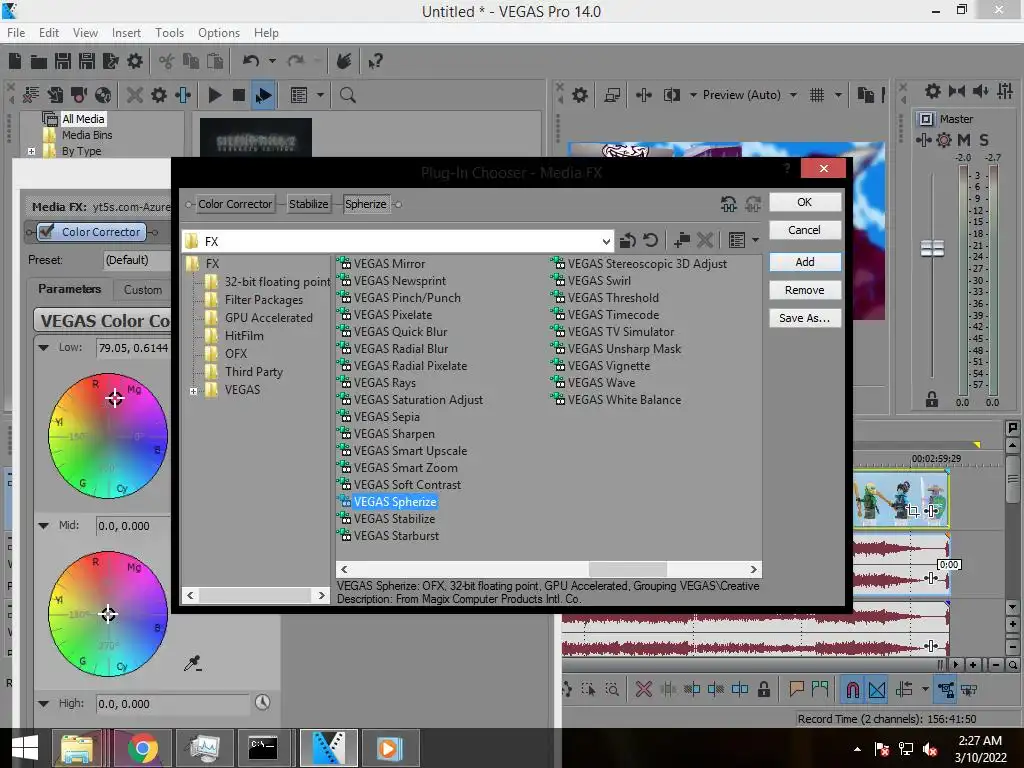Viewport: 1024px width, 768px height.
Task: Expand the VEGAS folder tree node
Action: pos(193,391)
